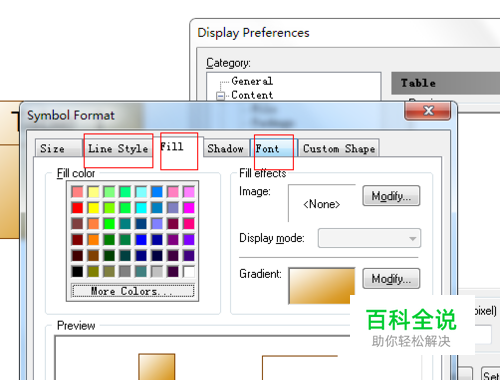Click the Image None preview box
Screen dimensions: 500x380
click(322, 203)
